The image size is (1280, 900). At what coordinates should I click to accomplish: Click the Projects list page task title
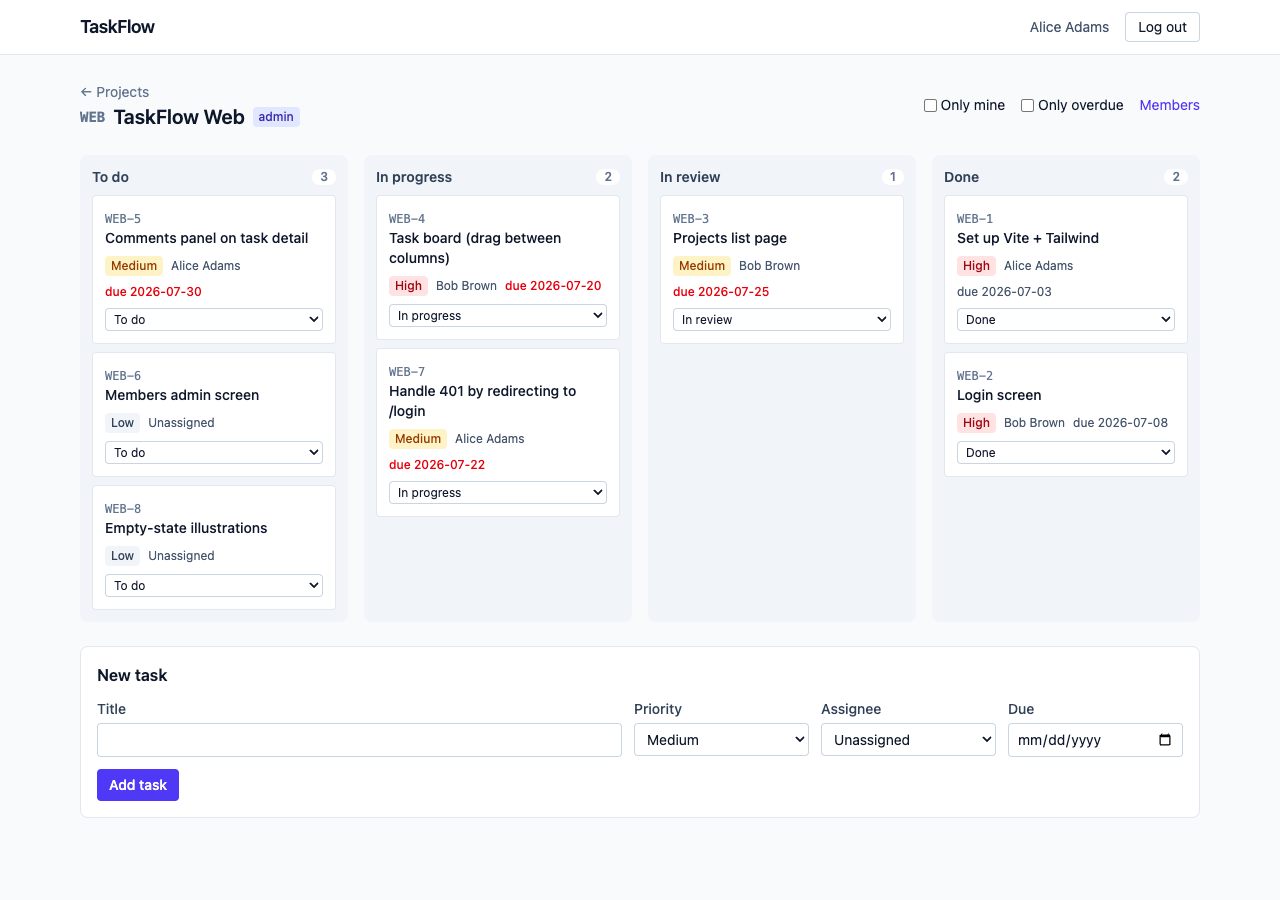(x=730, y=238)
